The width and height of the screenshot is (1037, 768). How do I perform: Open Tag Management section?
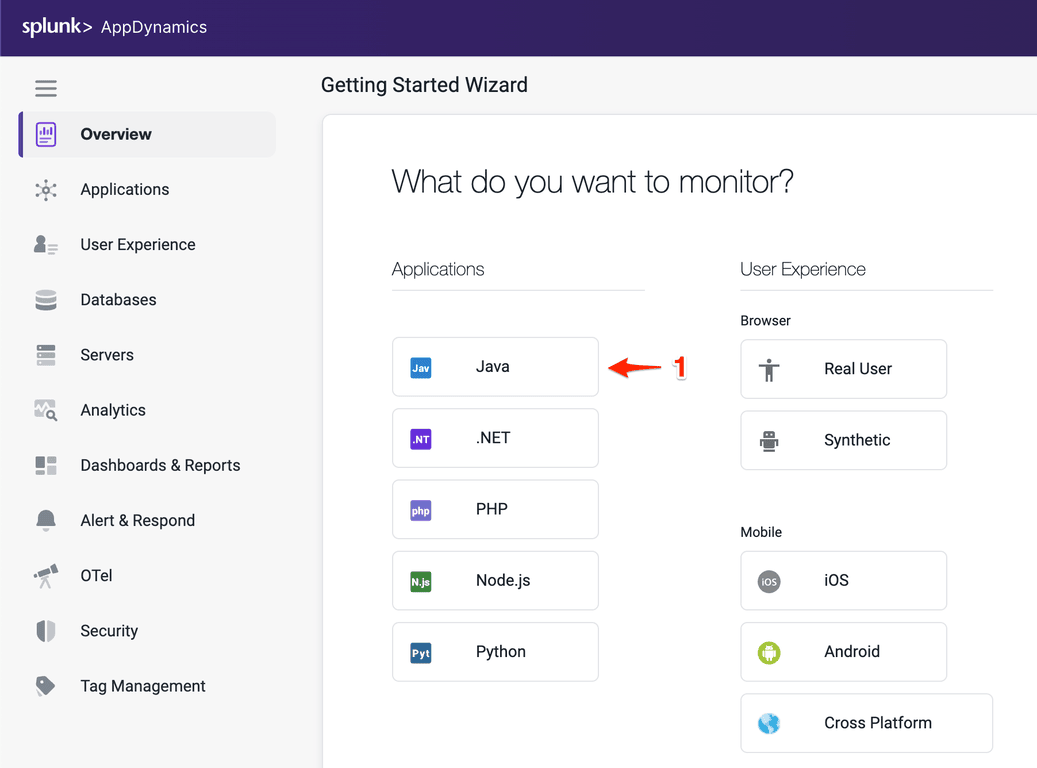pos(143,686)
